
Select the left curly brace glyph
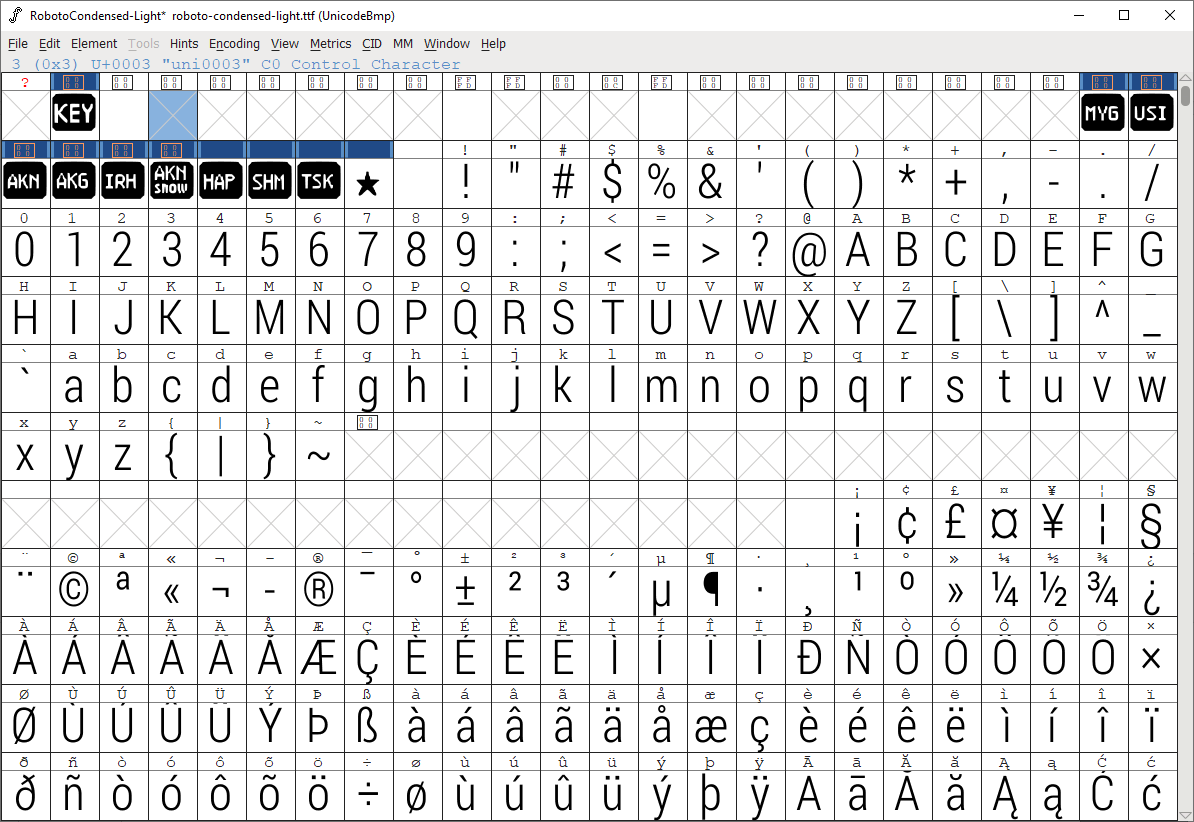click(x=172, y=455)
